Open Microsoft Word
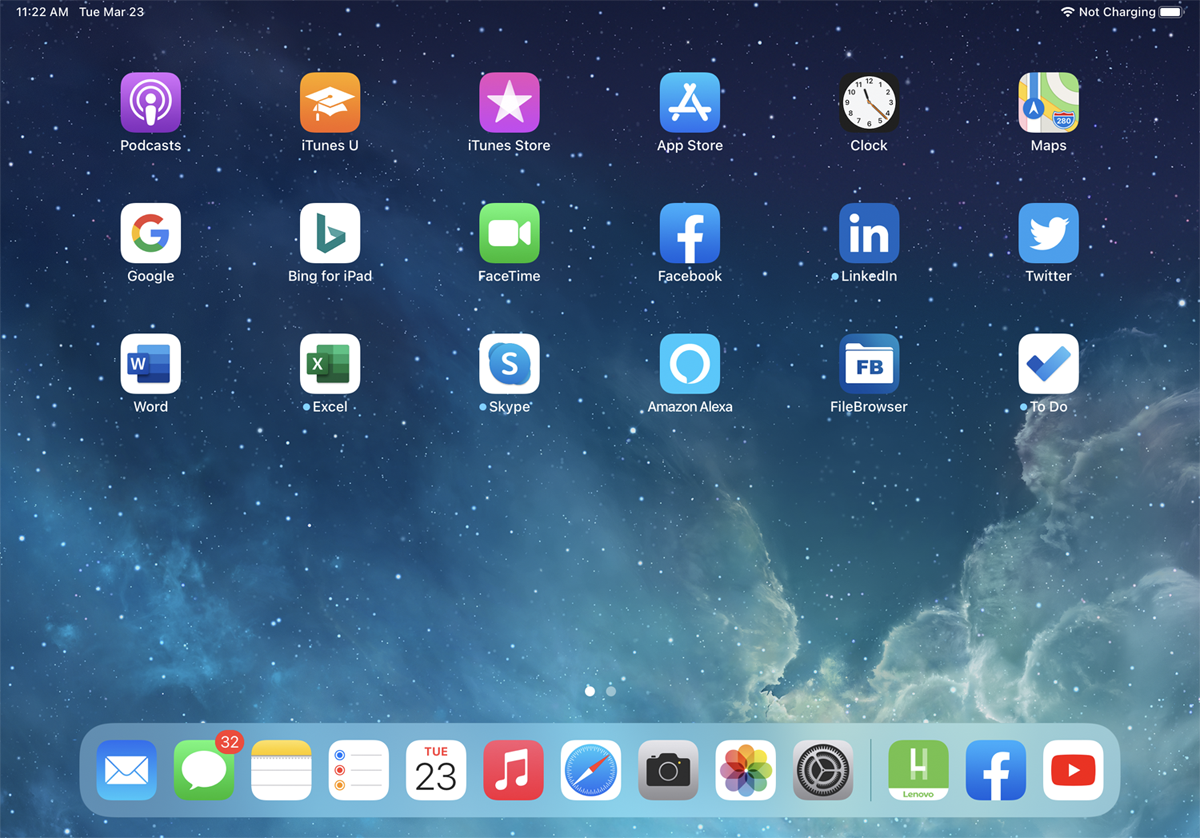The width and height of the screenshot is (1200, 838). (x=151, y=364)
